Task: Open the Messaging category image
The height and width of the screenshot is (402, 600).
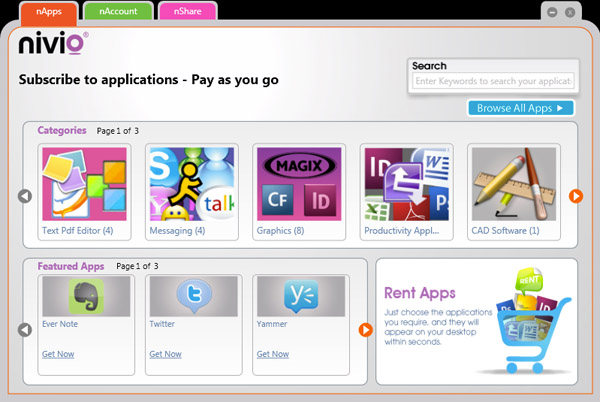Action: pos(192,184)
